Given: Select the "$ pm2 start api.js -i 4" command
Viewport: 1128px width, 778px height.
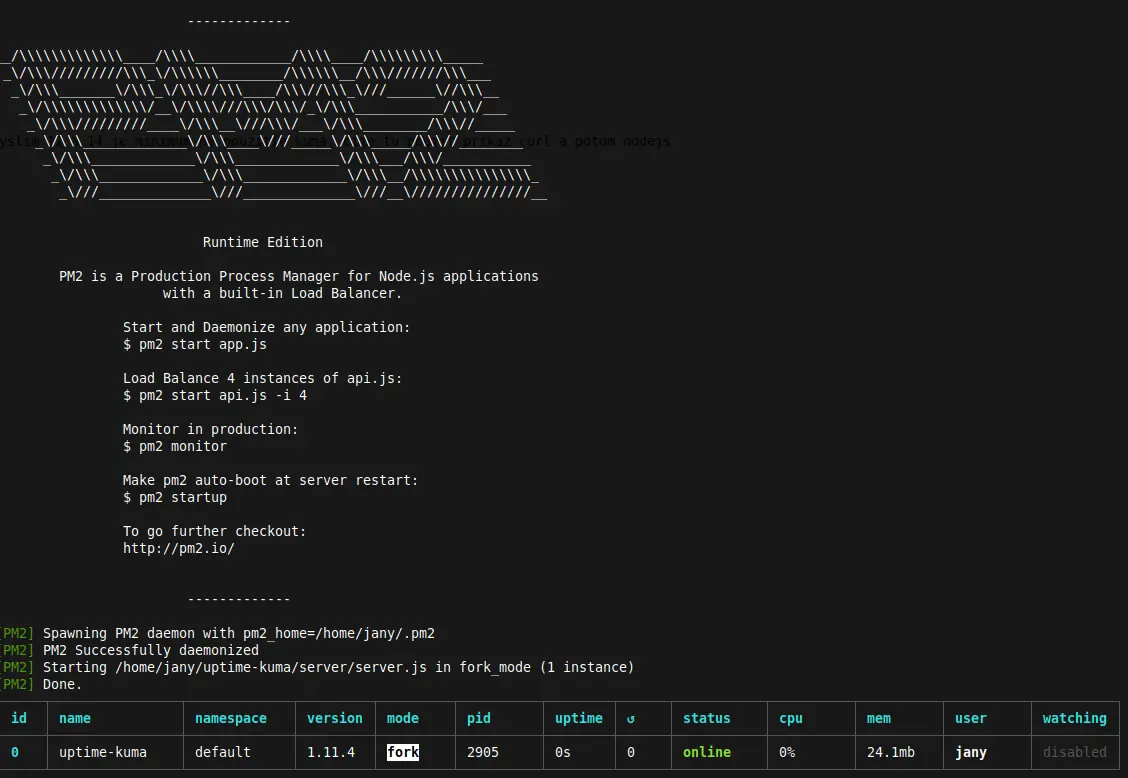Looking at the screenshot, I should click(x=215, y=396).
